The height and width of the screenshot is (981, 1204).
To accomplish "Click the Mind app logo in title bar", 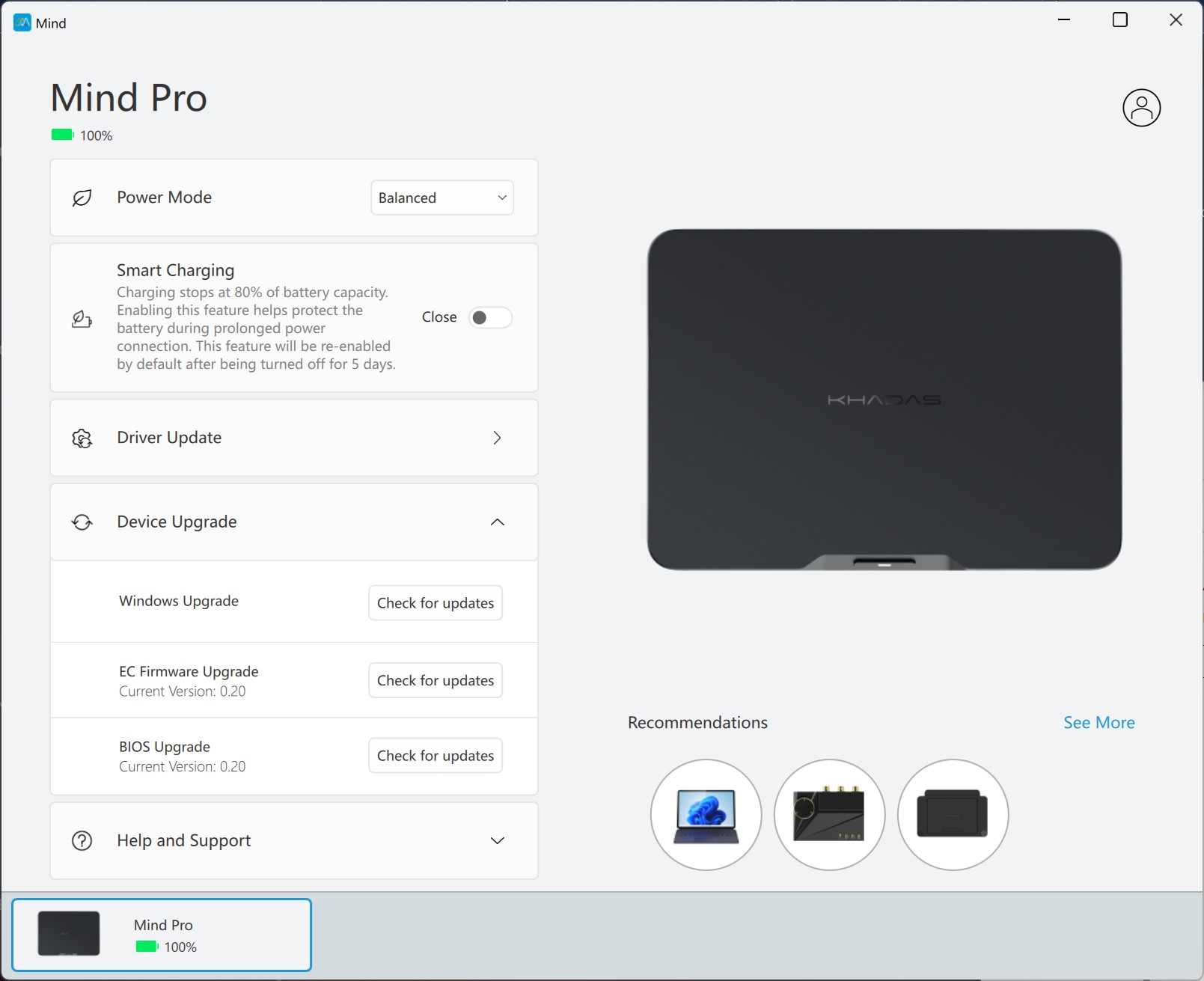I will click(x=22, y=22).
